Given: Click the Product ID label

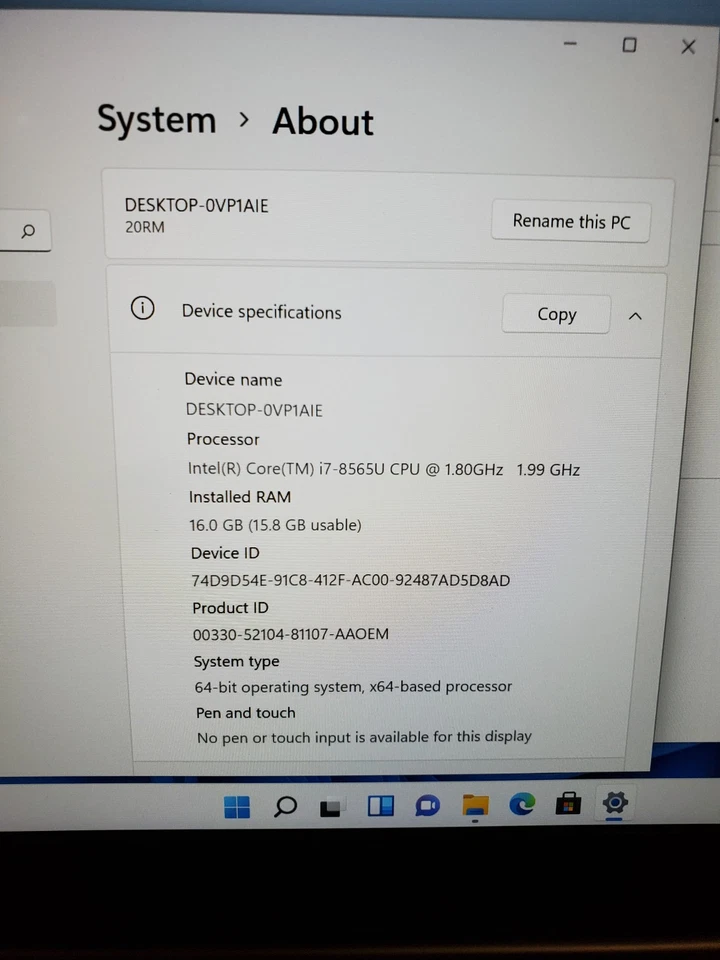Looking at the screenshot, I should [230, 607].
